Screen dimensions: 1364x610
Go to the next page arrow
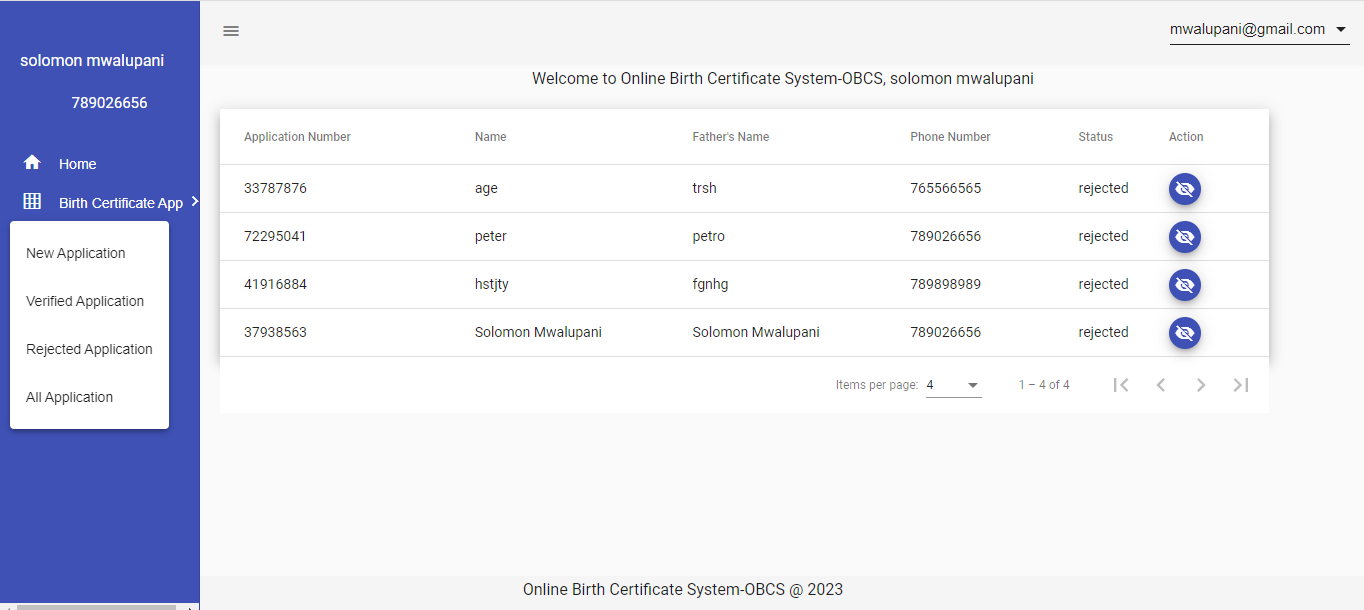pyautogui.click(x=1201, y=385)
